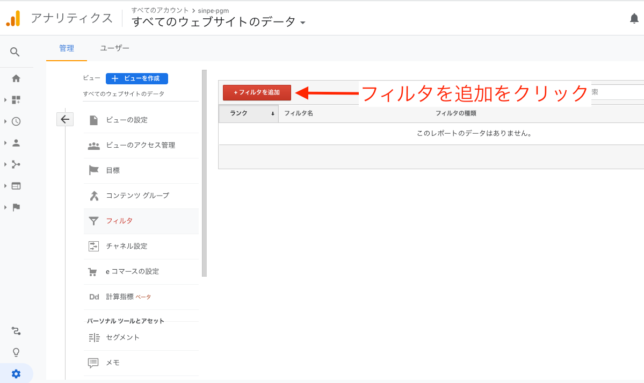
Task: Open ビューのアクセス管理
Action: 141,145
